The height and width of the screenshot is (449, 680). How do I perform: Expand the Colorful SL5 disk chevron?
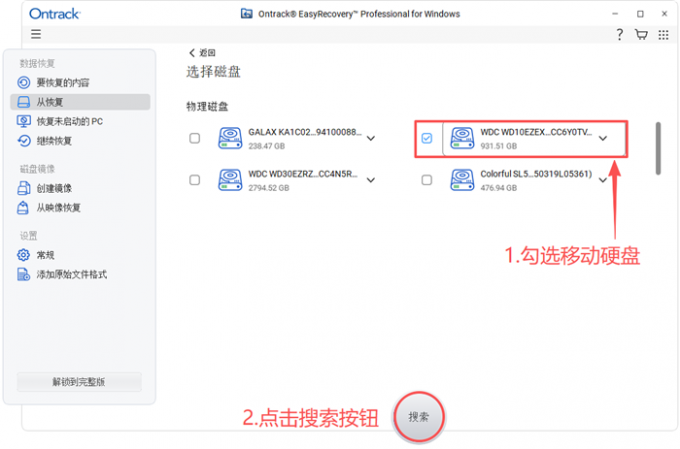(603, 180)
